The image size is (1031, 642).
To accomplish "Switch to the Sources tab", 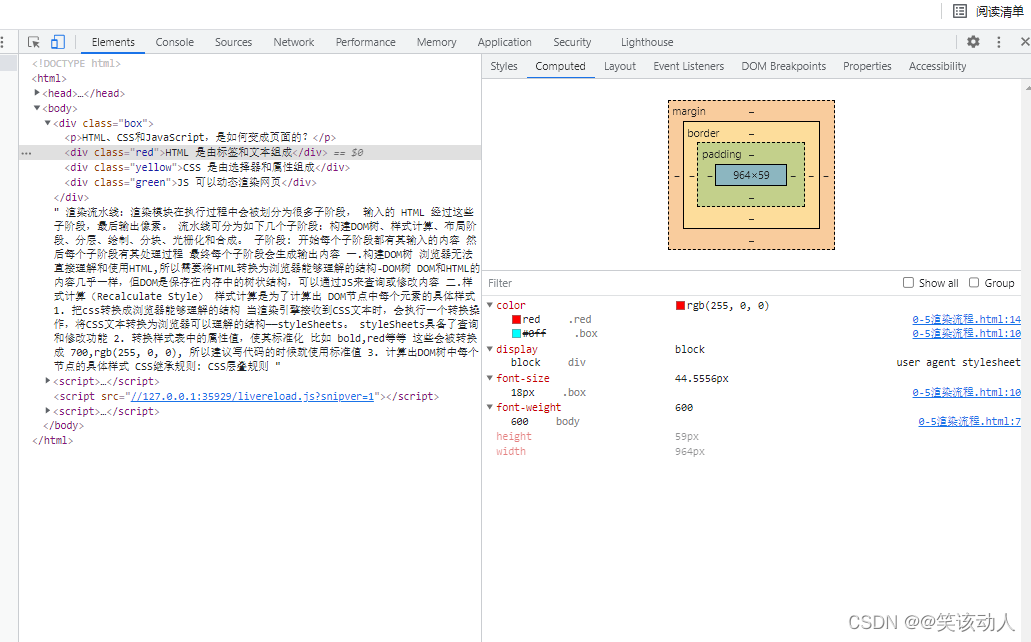I will [x=233, y=42].
